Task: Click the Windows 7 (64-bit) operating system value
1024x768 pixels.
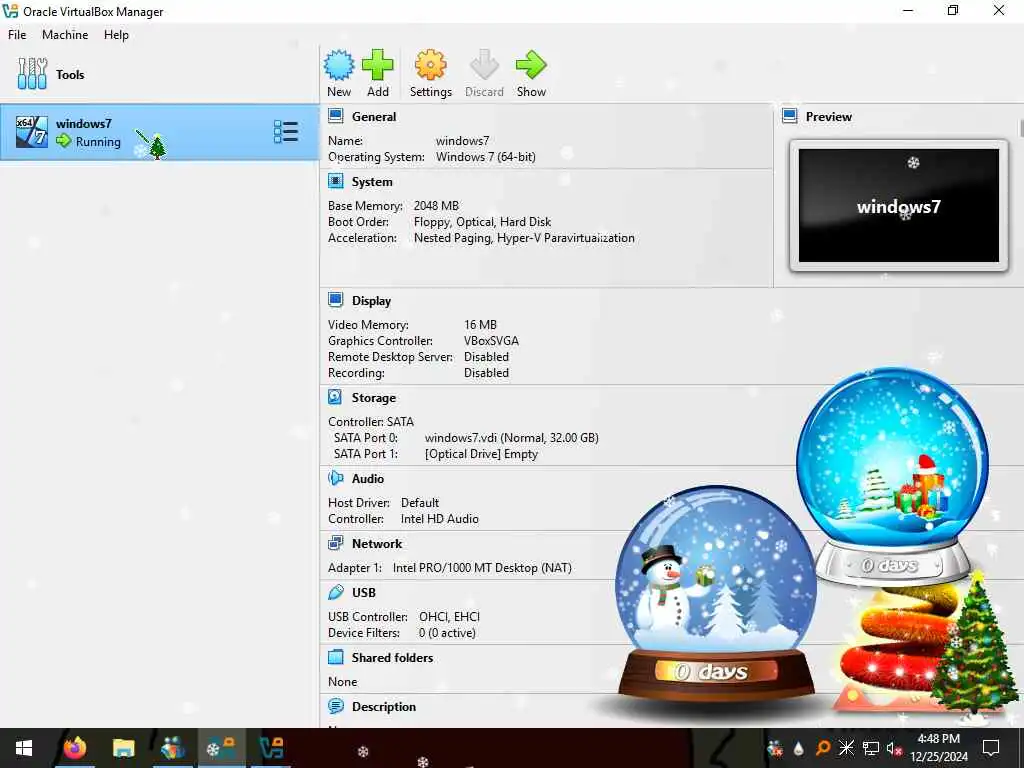Action: 486,157
